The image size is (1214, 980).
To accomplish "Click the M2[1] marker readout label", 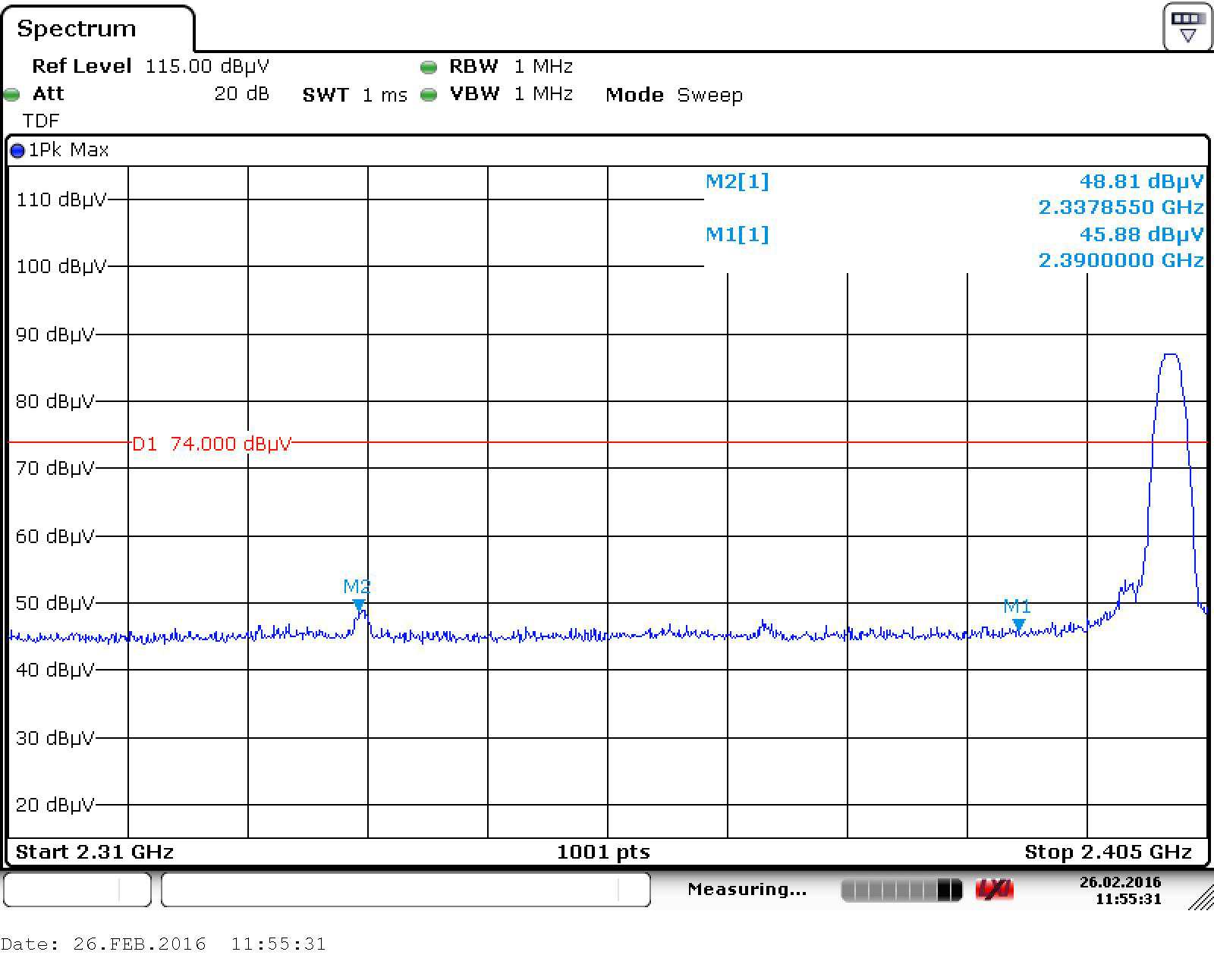I will (738, 181).
